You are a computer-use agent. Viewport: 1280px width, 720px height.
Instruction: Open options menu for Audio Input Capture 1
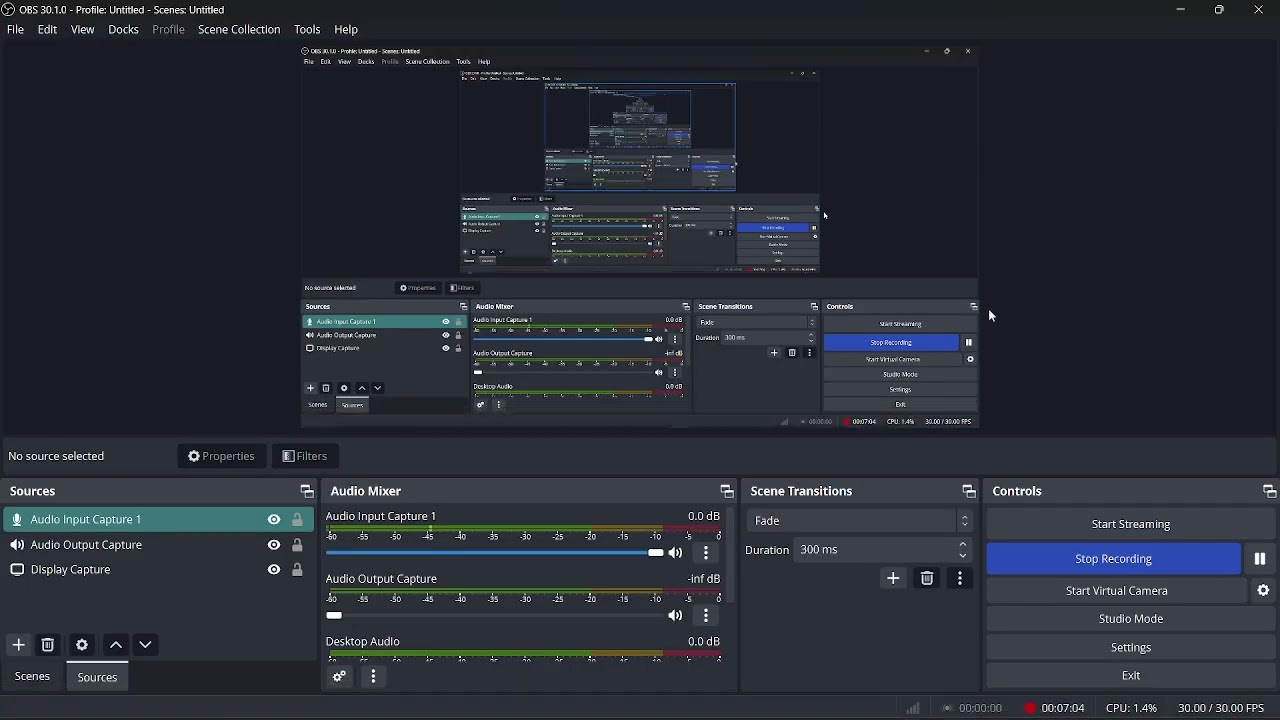[x=707, y=553]
